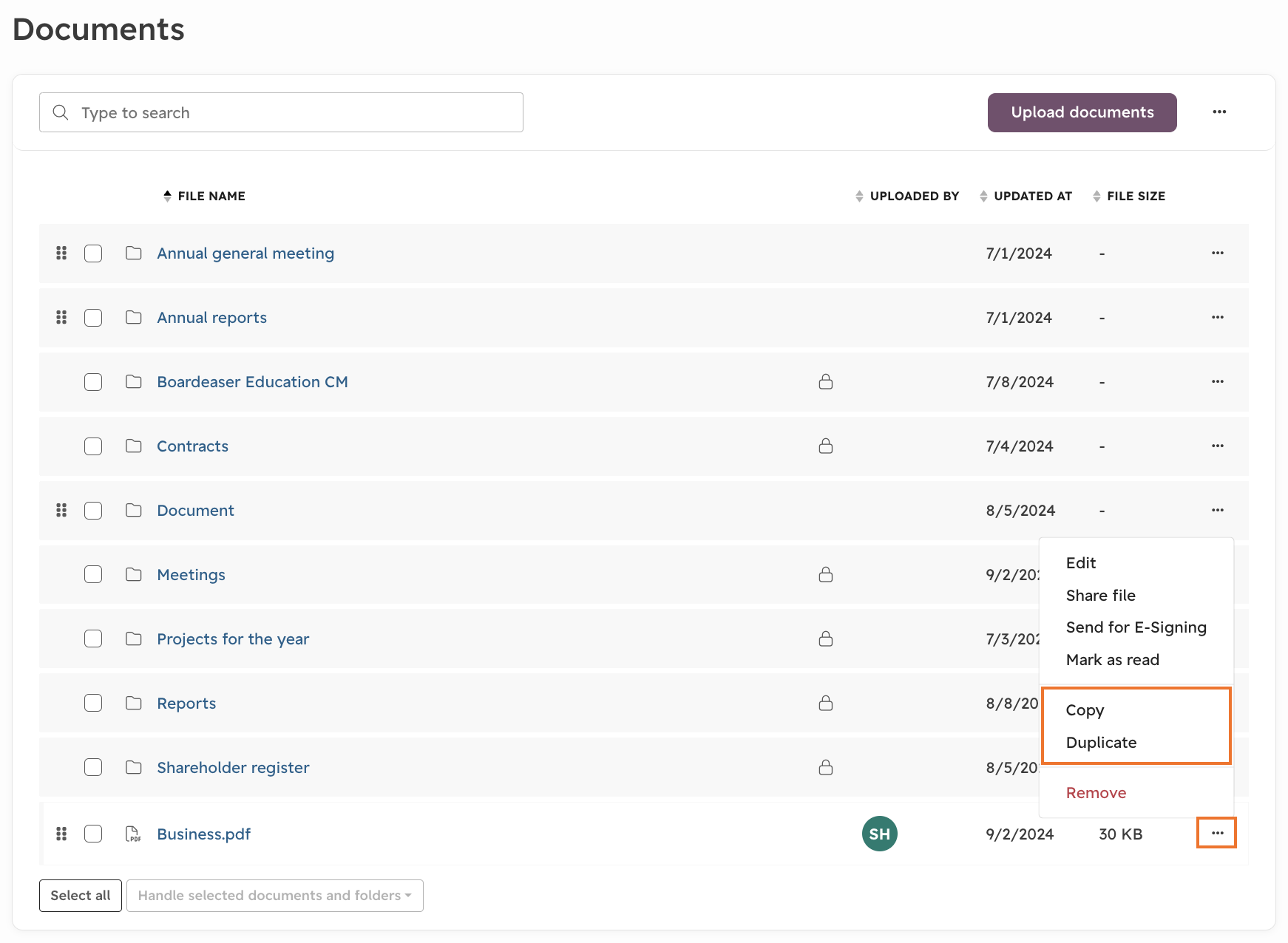Image resolution: width=1288 pixels, height=943 pixels.
Task: Check the Contracts folder checkbox
Action: pos(93,446)
